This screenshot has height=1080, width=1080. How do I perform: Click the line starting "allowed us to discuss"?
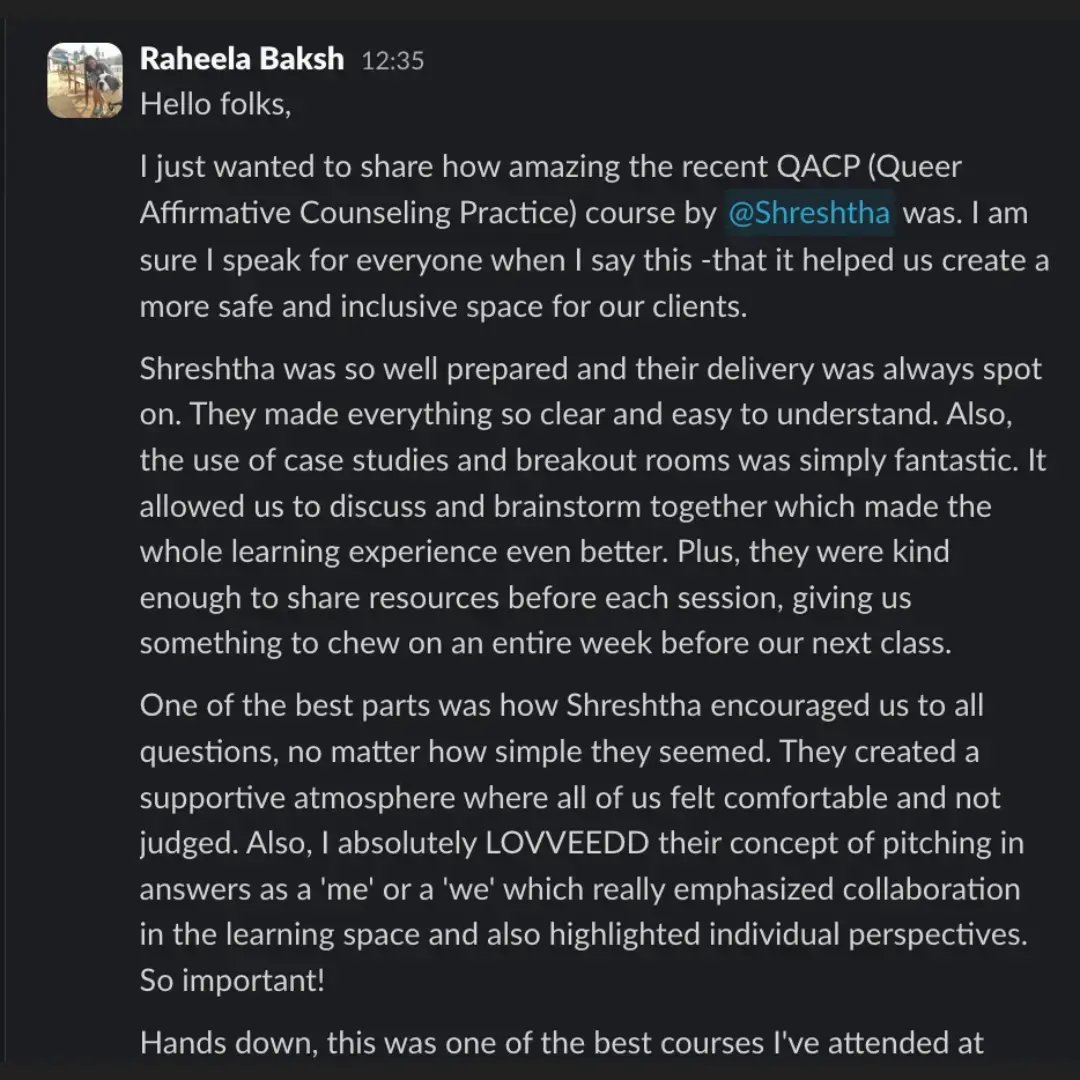coord(565,506)
